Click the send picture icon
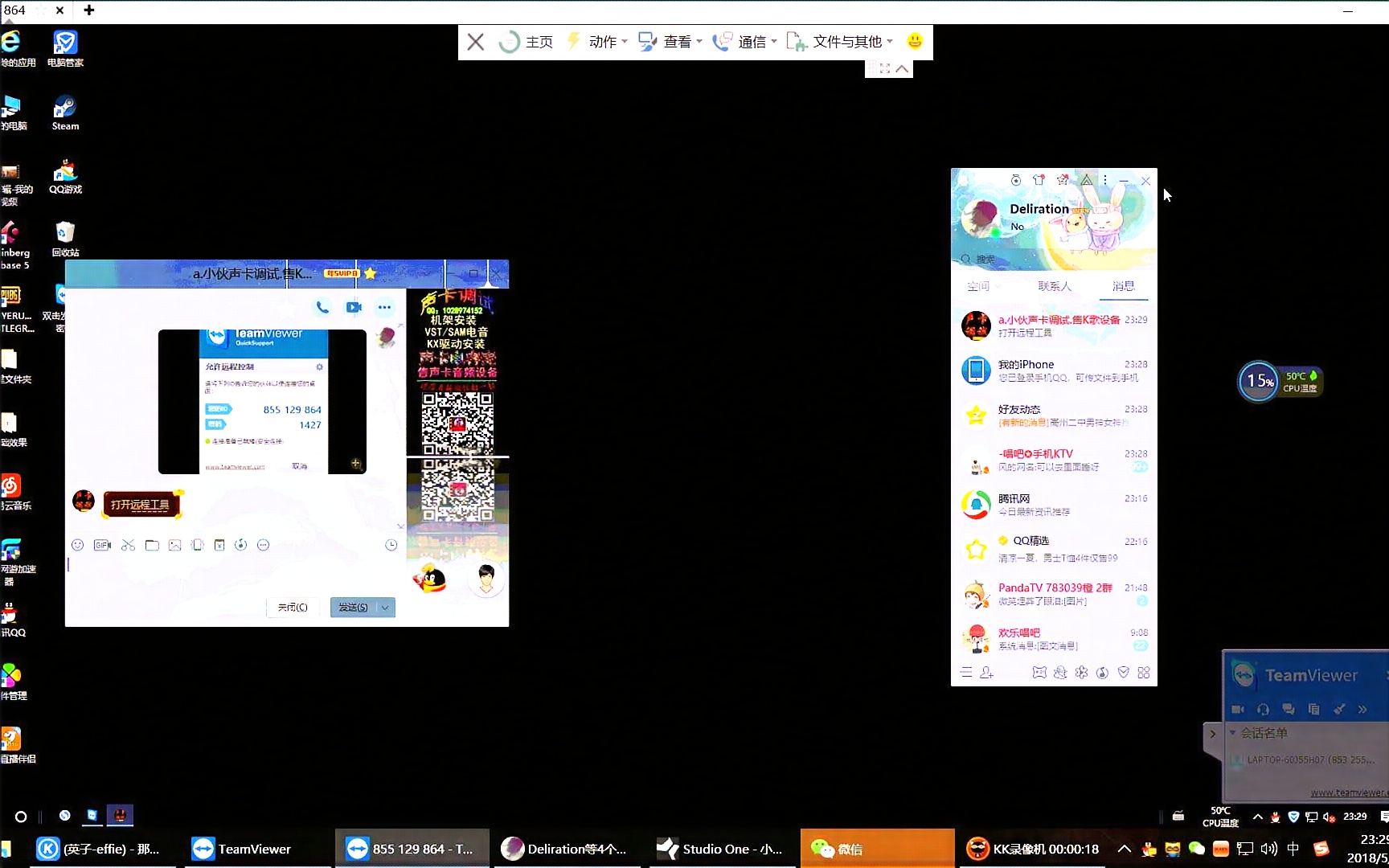 [x=174, y=545]
